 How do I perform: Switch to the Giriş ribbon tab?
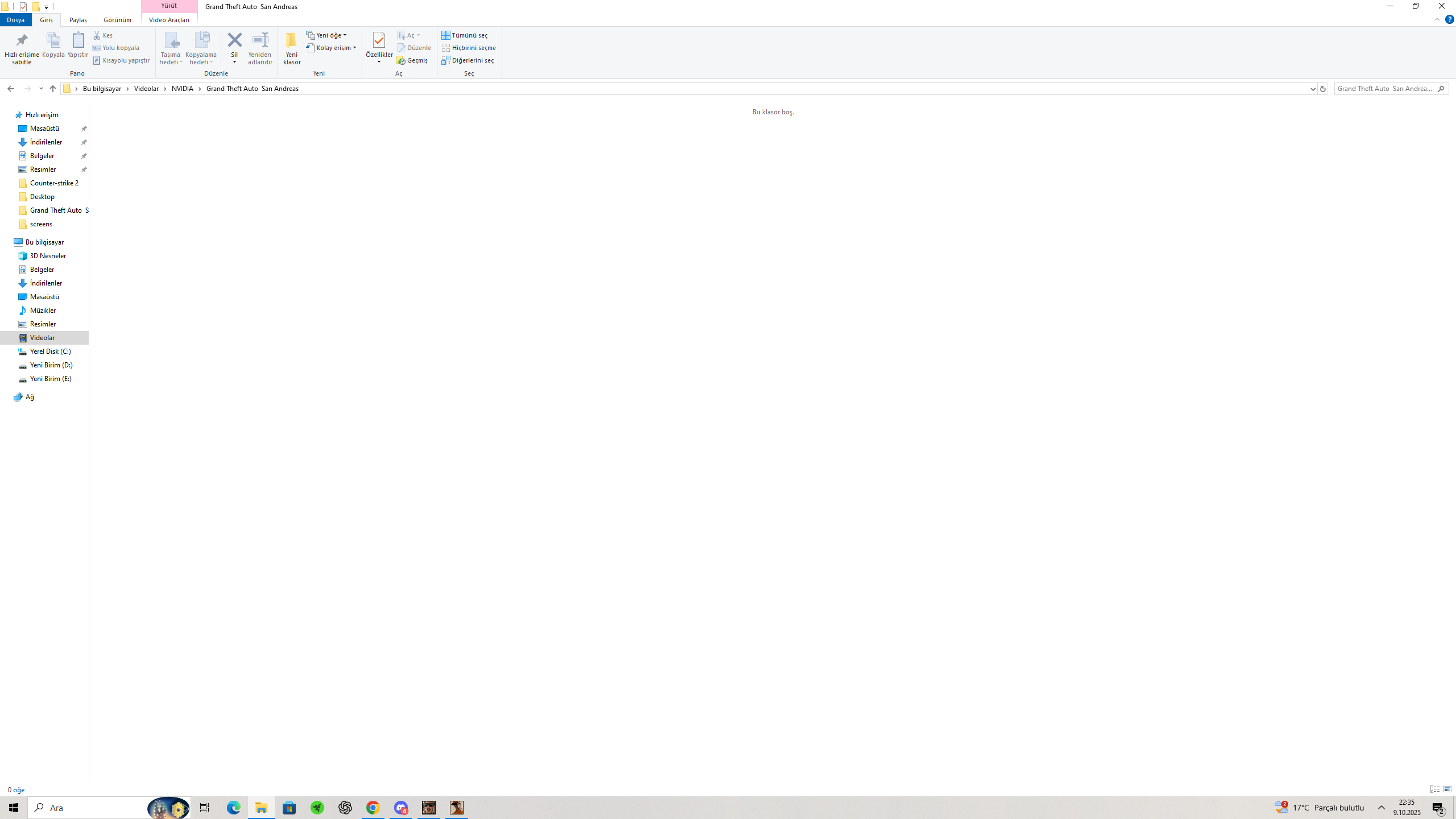click(46, 20)
